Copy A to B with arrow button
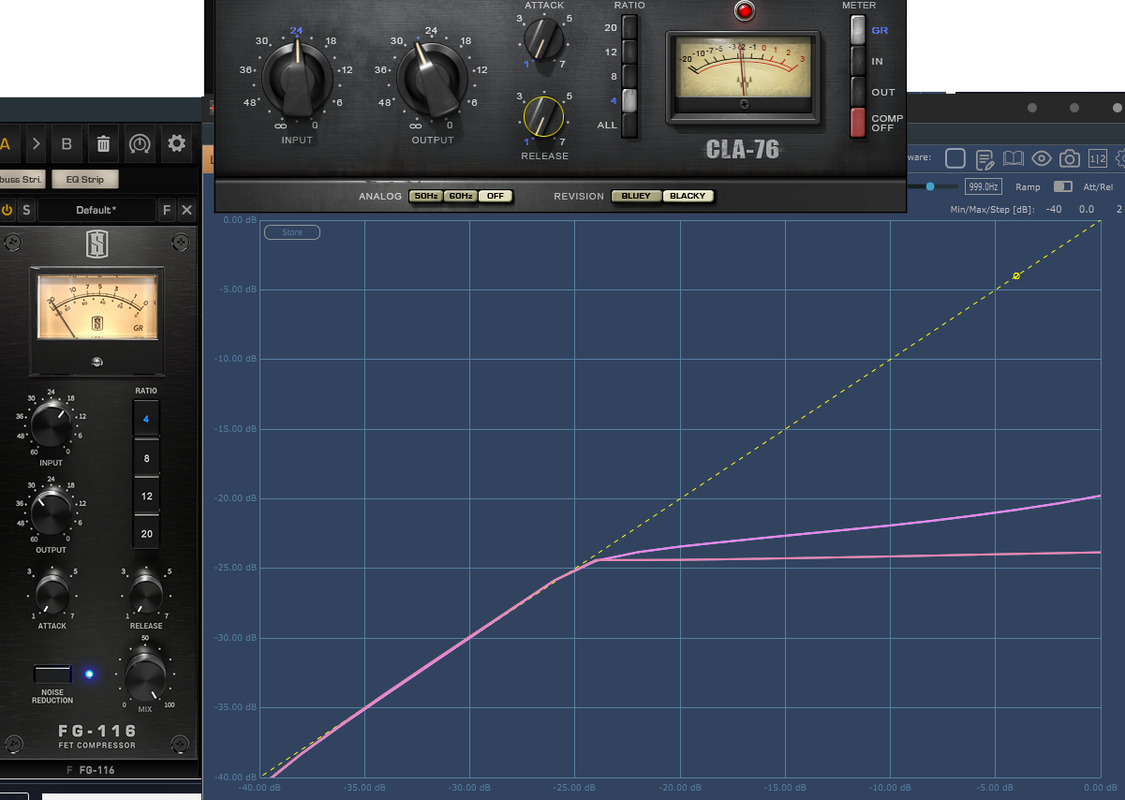 pyautogui.click(x=36, y=144)
